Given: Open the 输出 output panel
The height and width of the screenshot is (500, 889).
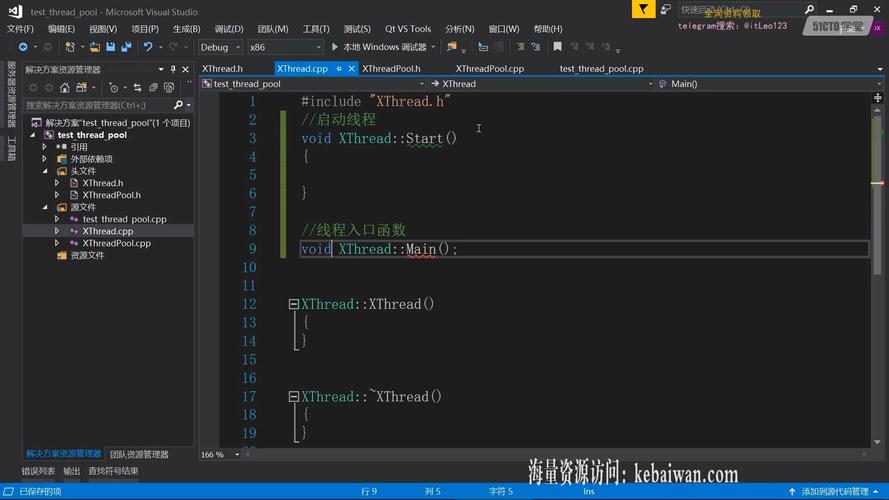Looking at the screenshot, I should click(x=71, y=471).
